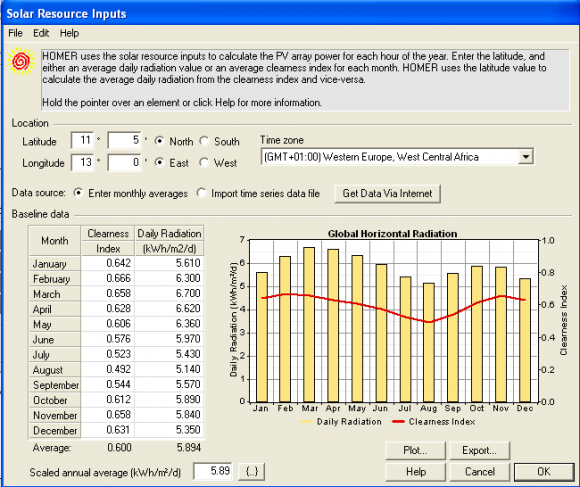
Task: Select September daily radiation cell 5.570
Action: click(x=169, y=384)
